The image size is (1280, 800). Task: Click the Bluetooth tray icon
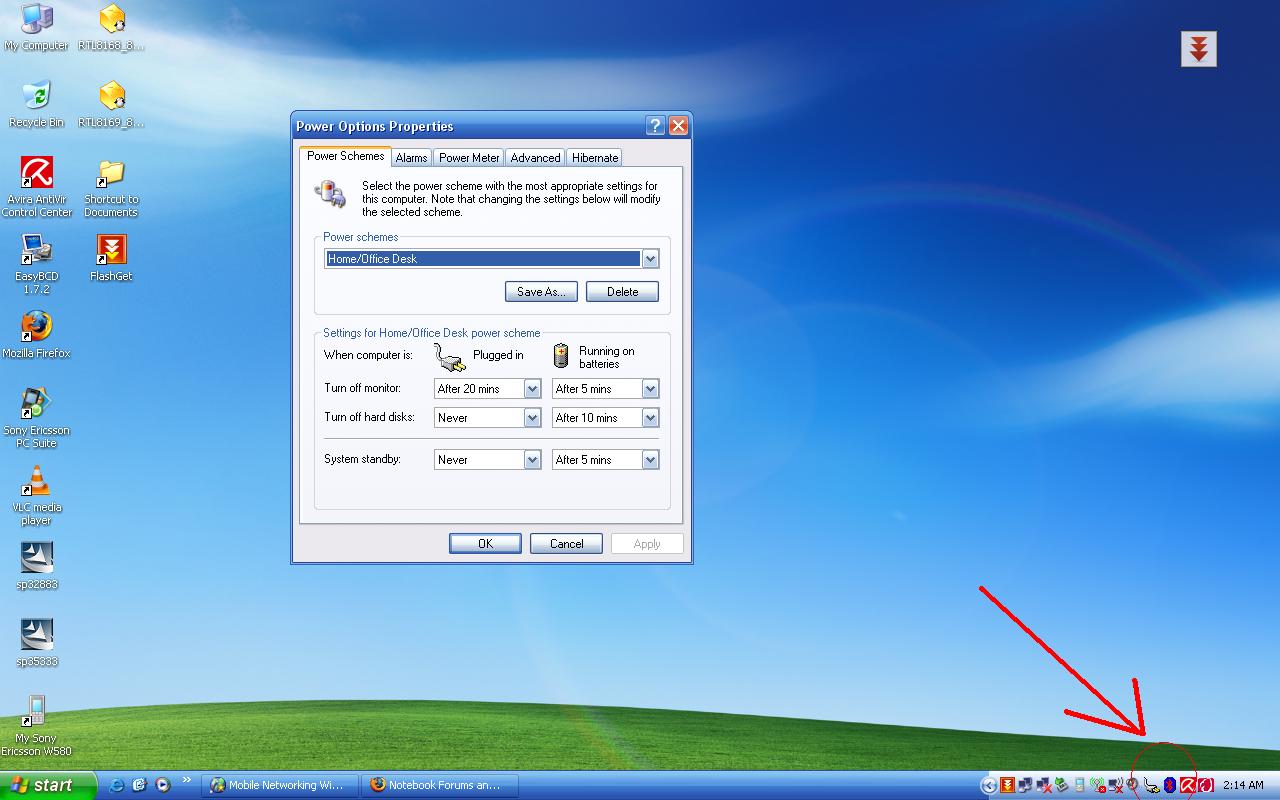(1170, 786)
